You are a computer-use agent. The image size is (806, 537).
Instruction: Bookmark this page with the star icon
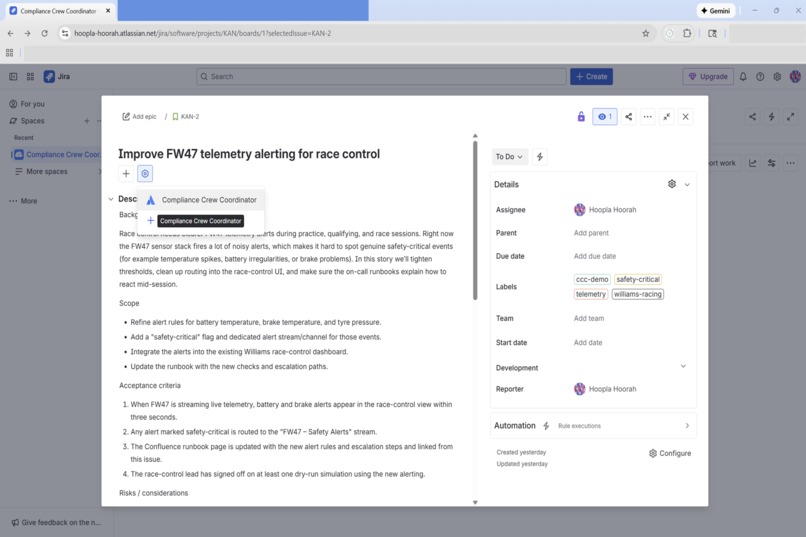(x=646, y=33)
